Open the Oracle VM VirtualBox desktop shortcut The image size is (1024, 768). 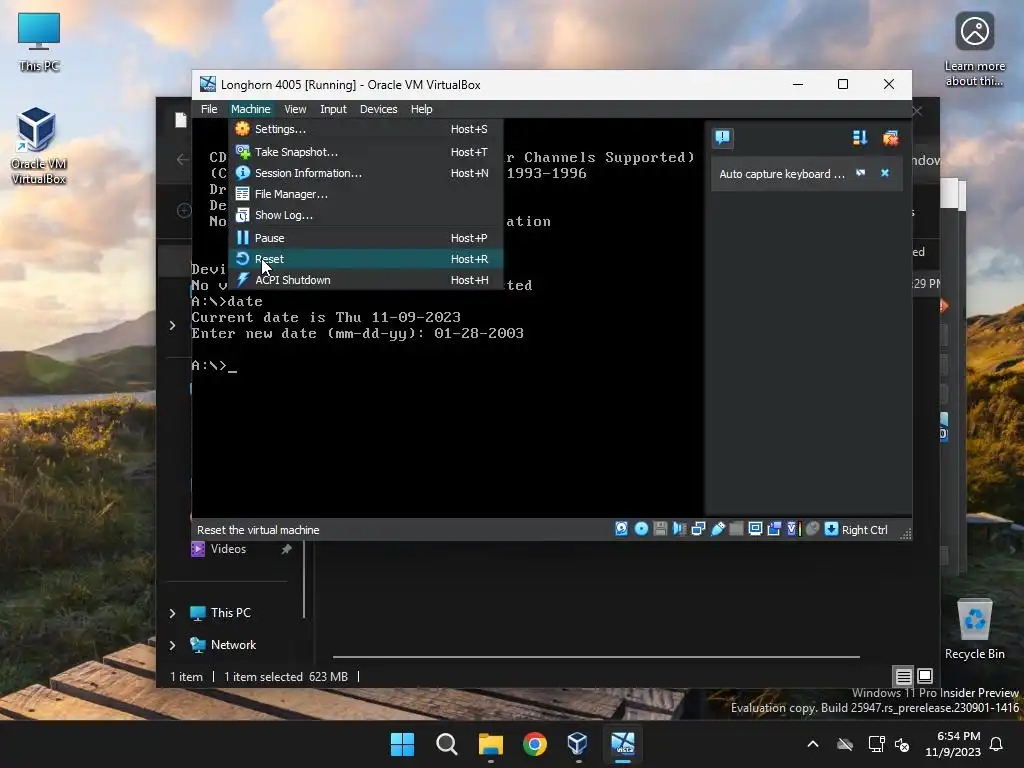tap(39, 146)
